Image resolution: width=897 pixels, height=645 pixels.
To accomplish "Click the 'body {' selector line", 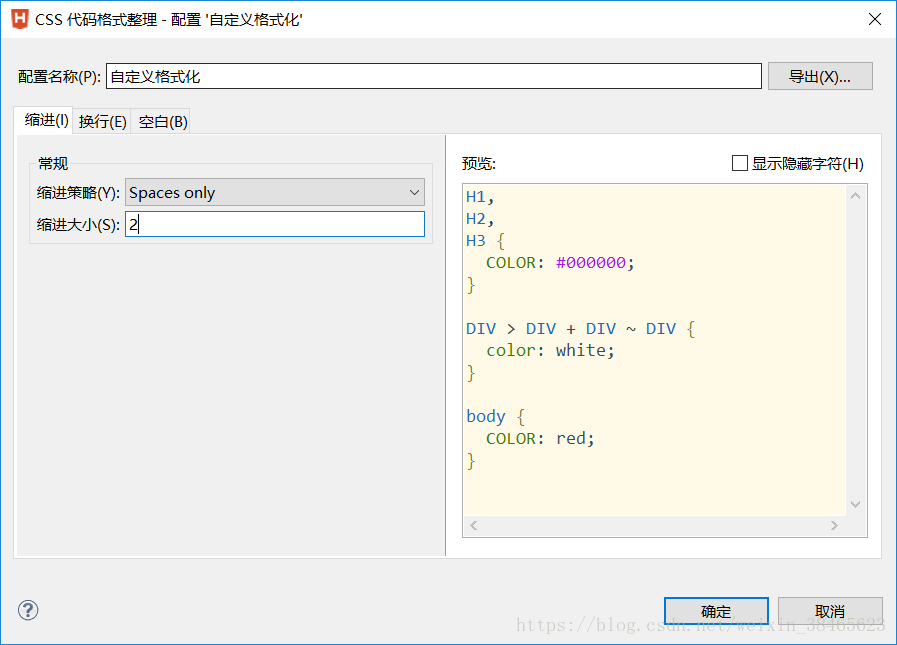I will coord(495,417).
